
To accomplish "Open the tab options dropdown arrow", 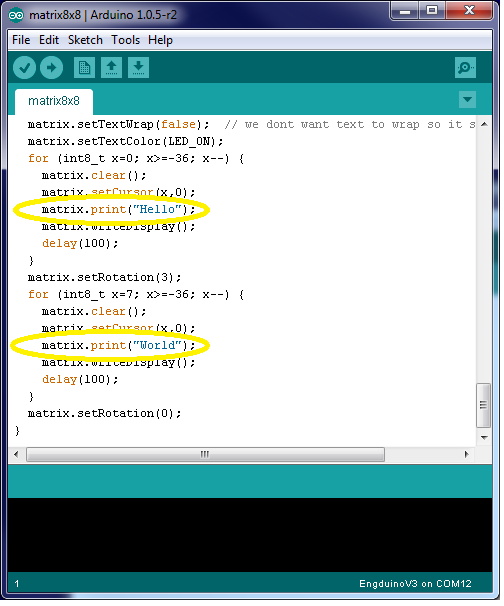I will [x=467, y=100].
